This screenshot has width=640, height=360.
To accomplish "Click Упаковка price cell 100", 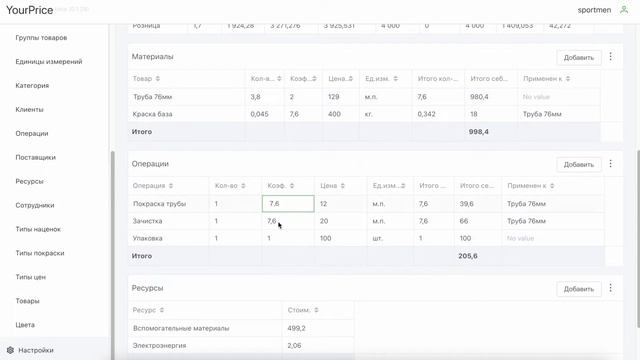I will [x=325, y=238].
